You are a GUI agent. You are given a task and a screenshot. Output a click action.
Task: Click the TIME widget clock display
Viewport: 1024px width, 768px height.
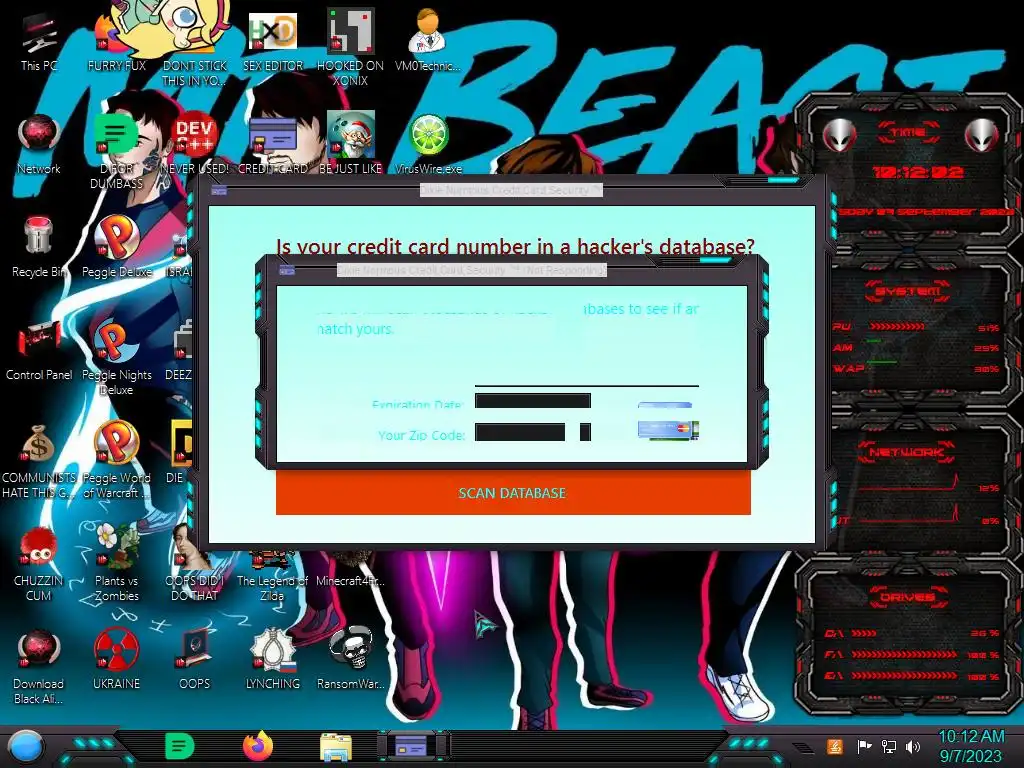(x=918, y=172)
